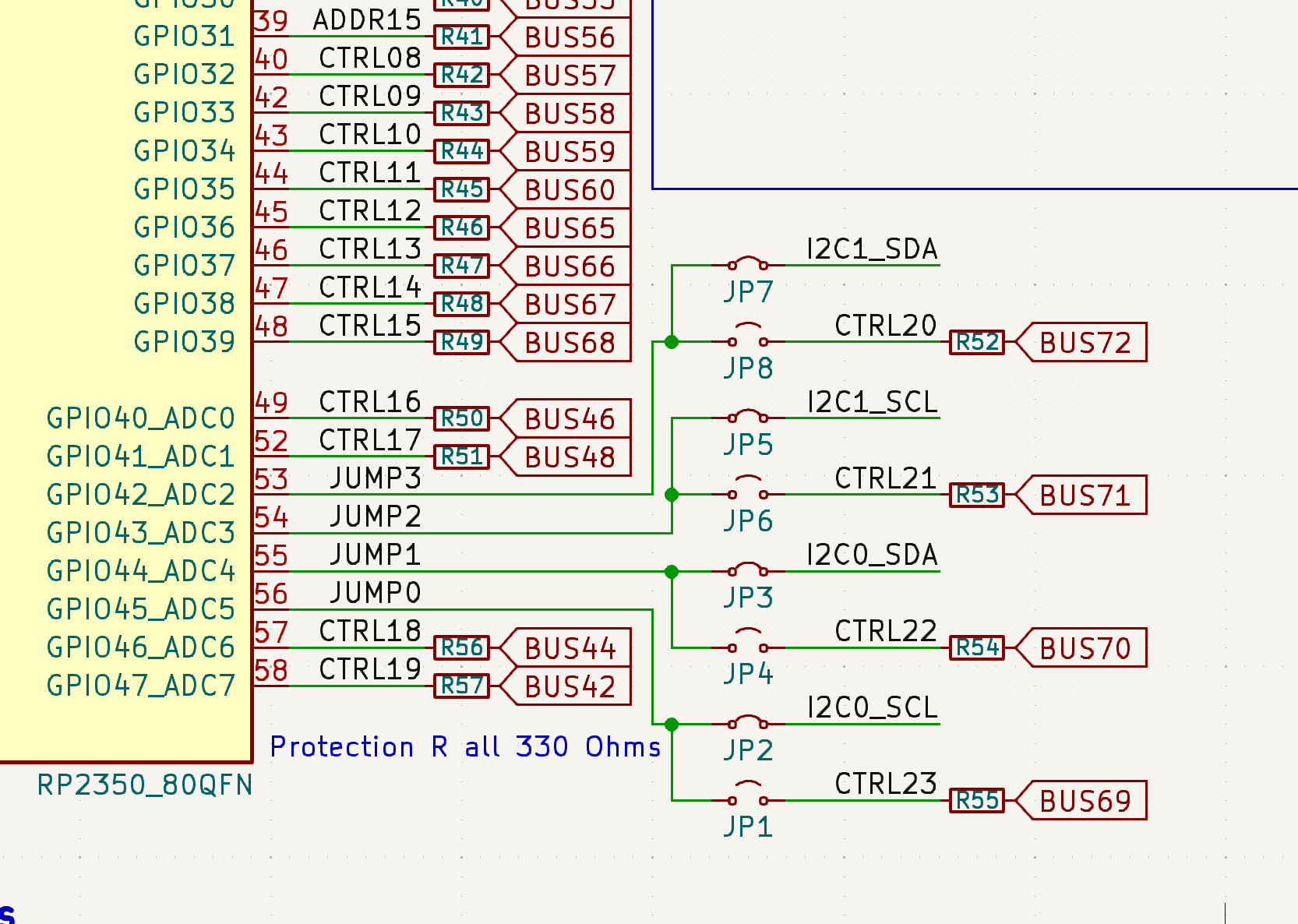1298x924 pixels.
Task: Select the CTRL21 net label
Action: click(885, 478)
